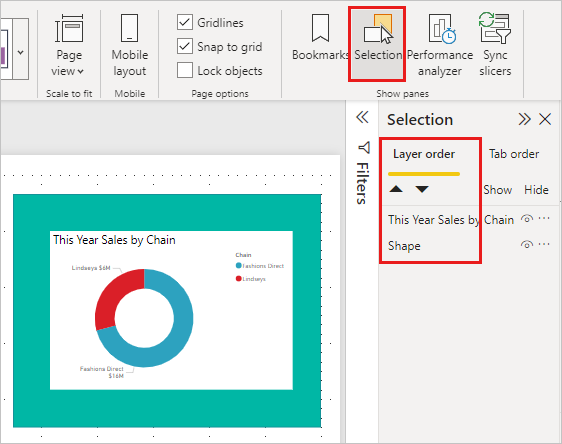
Task: Open more options for This Year Sales by Chain
Action: click(x=544, y=218)
